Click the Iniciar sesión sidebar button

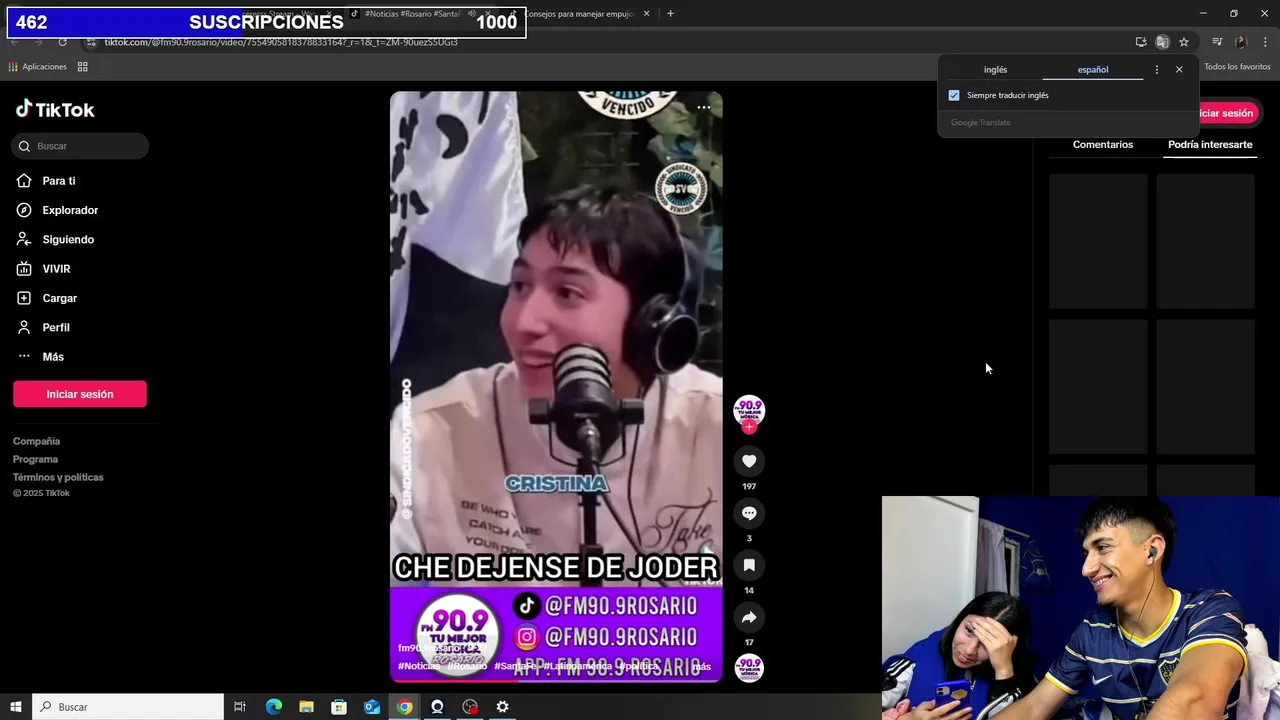click(x=80, y=394)
